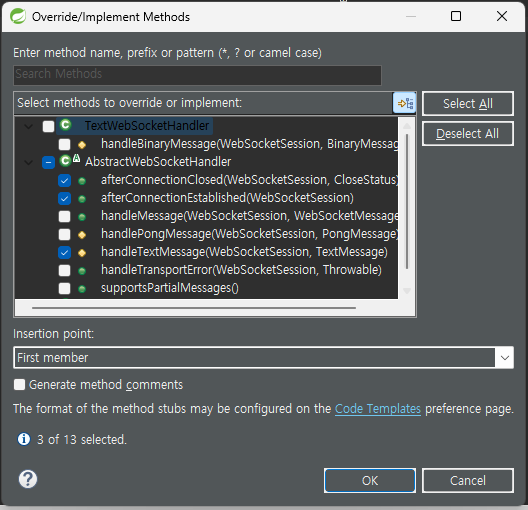Uncheck the afterConnectionEstablished checkbox
Viewport: 528px width, 510px height.
pyautogui.click(x=64, y=199)
